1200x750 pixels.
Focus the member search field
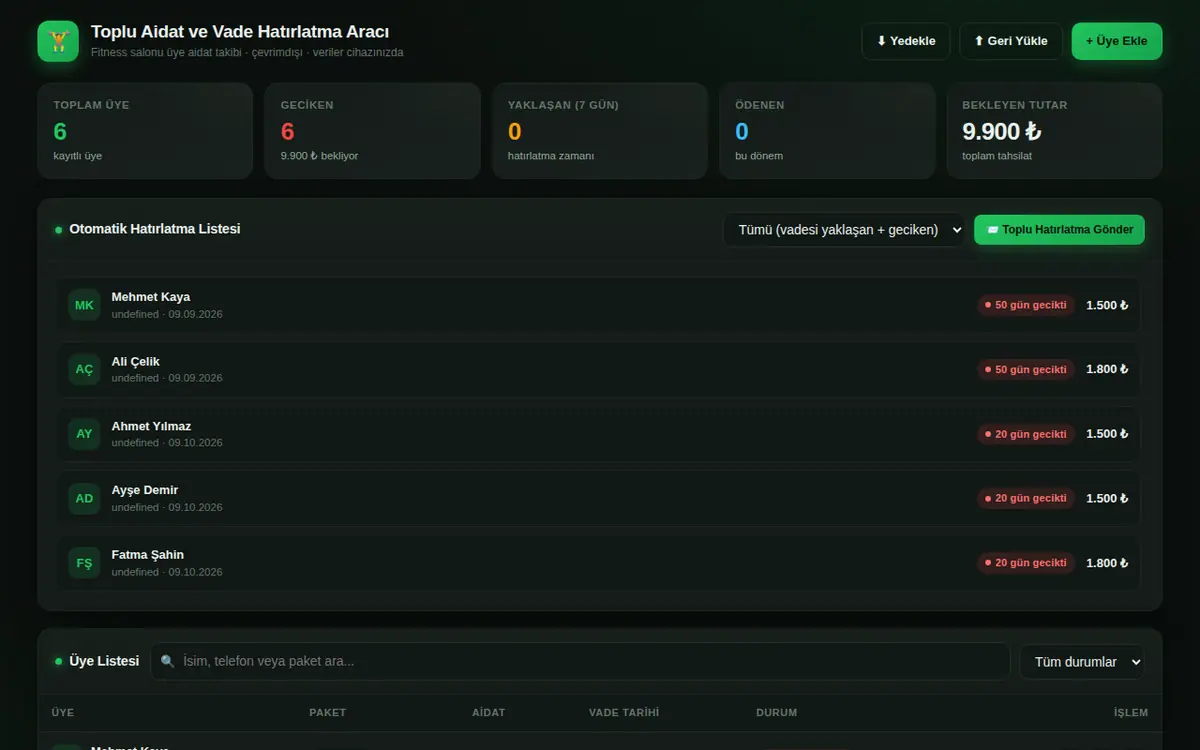[x=580, y=661]
